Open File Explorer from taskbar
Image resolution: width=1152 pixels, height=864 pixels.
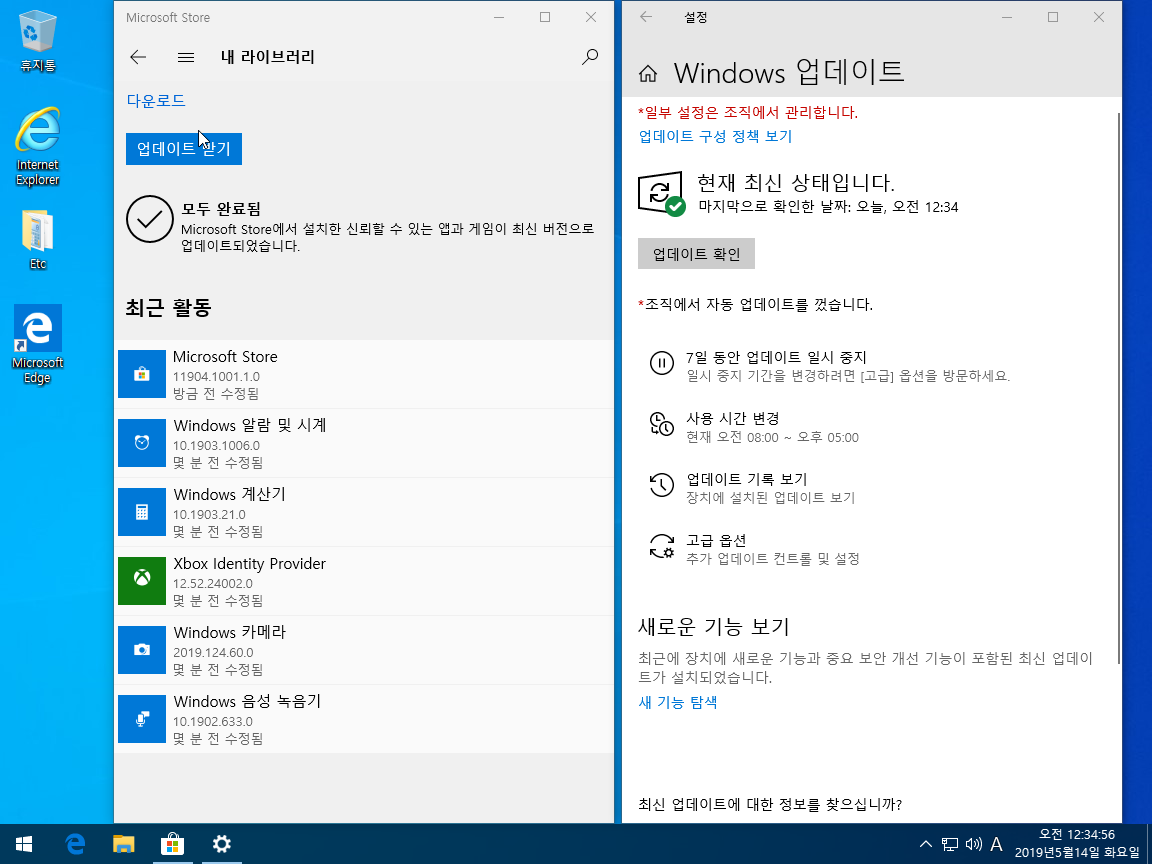tap(123, 844)
